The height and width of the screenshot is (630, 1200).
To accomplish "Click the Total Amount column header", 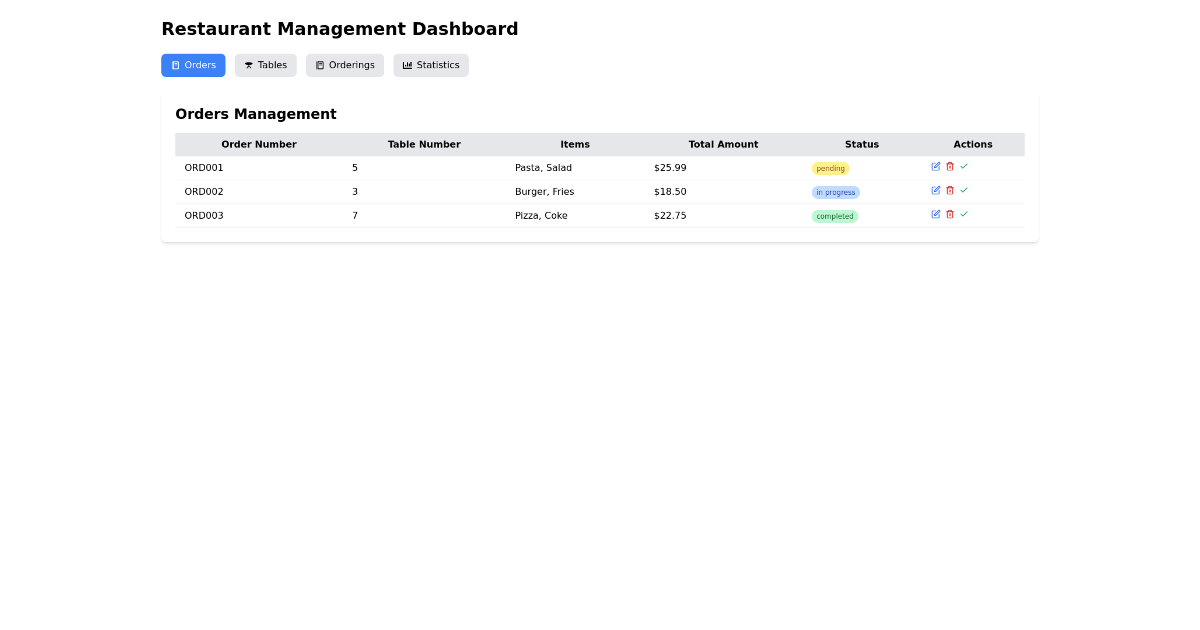I will pos(723,144).
